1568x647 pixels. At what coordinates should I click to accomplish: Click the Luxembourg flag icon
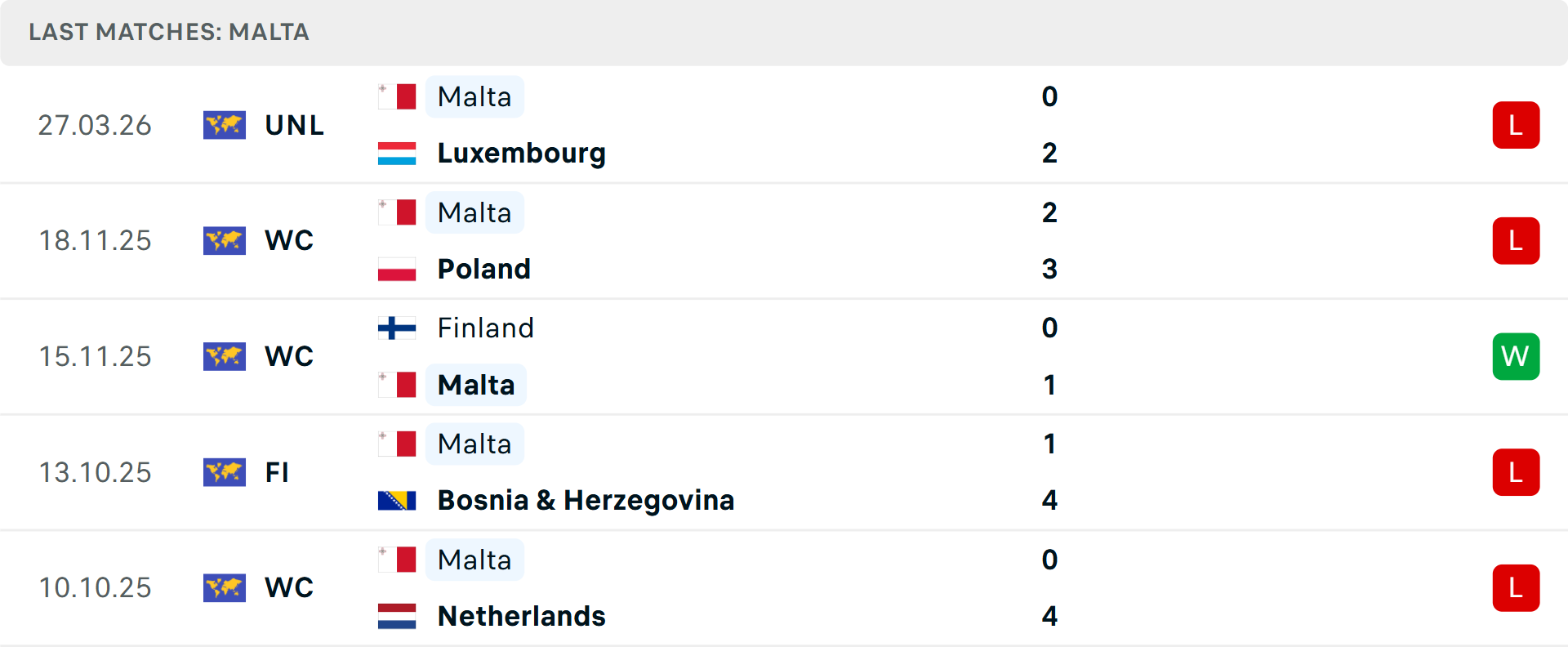(397, 154)
